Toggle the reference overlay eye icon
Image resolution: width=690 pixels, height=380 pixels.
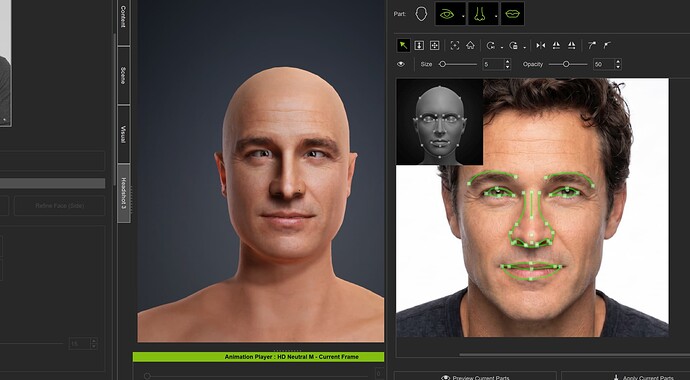coord(401,64)
